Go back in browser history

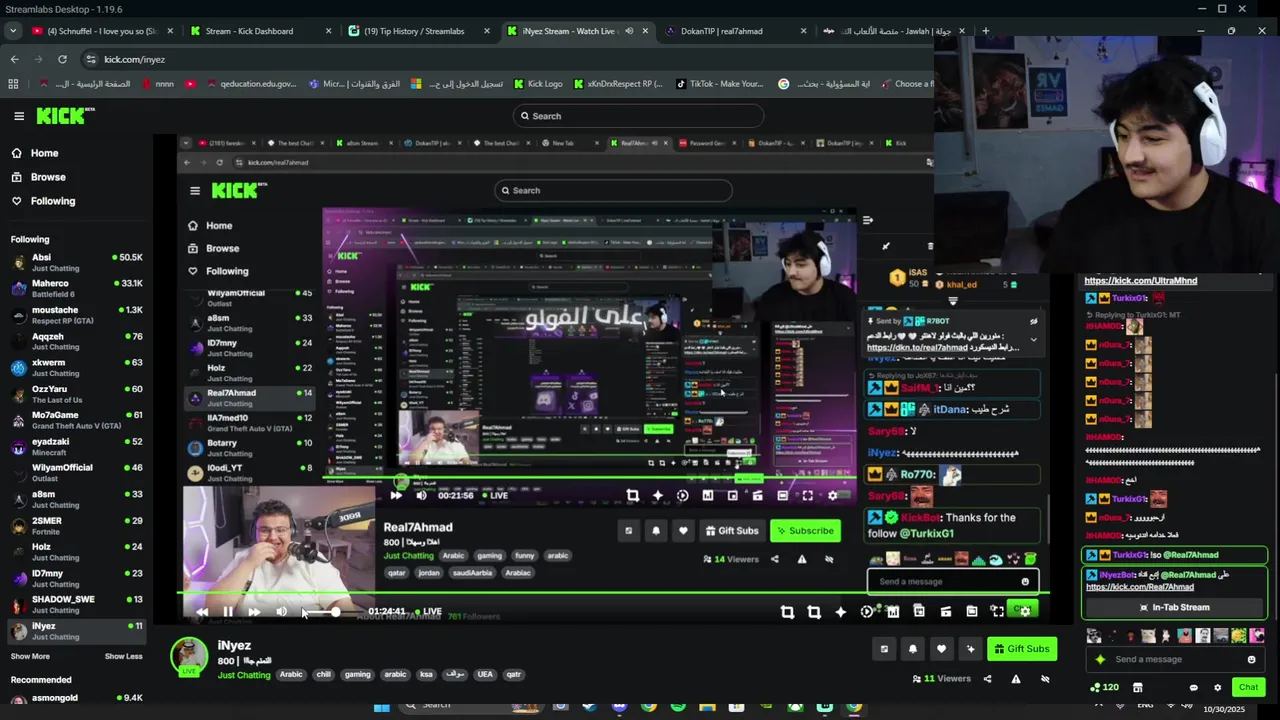click(x=14, y=59)
